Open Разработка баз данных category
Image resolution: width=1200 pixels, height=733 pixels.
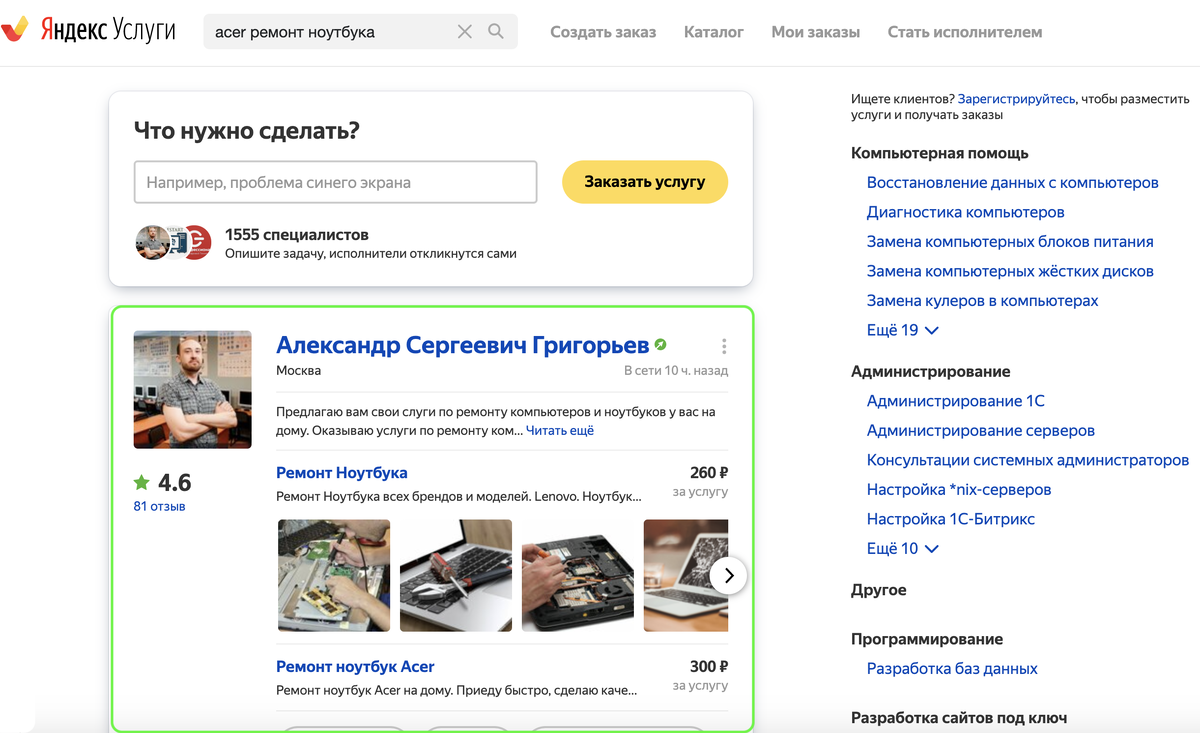tap(952, 668)
